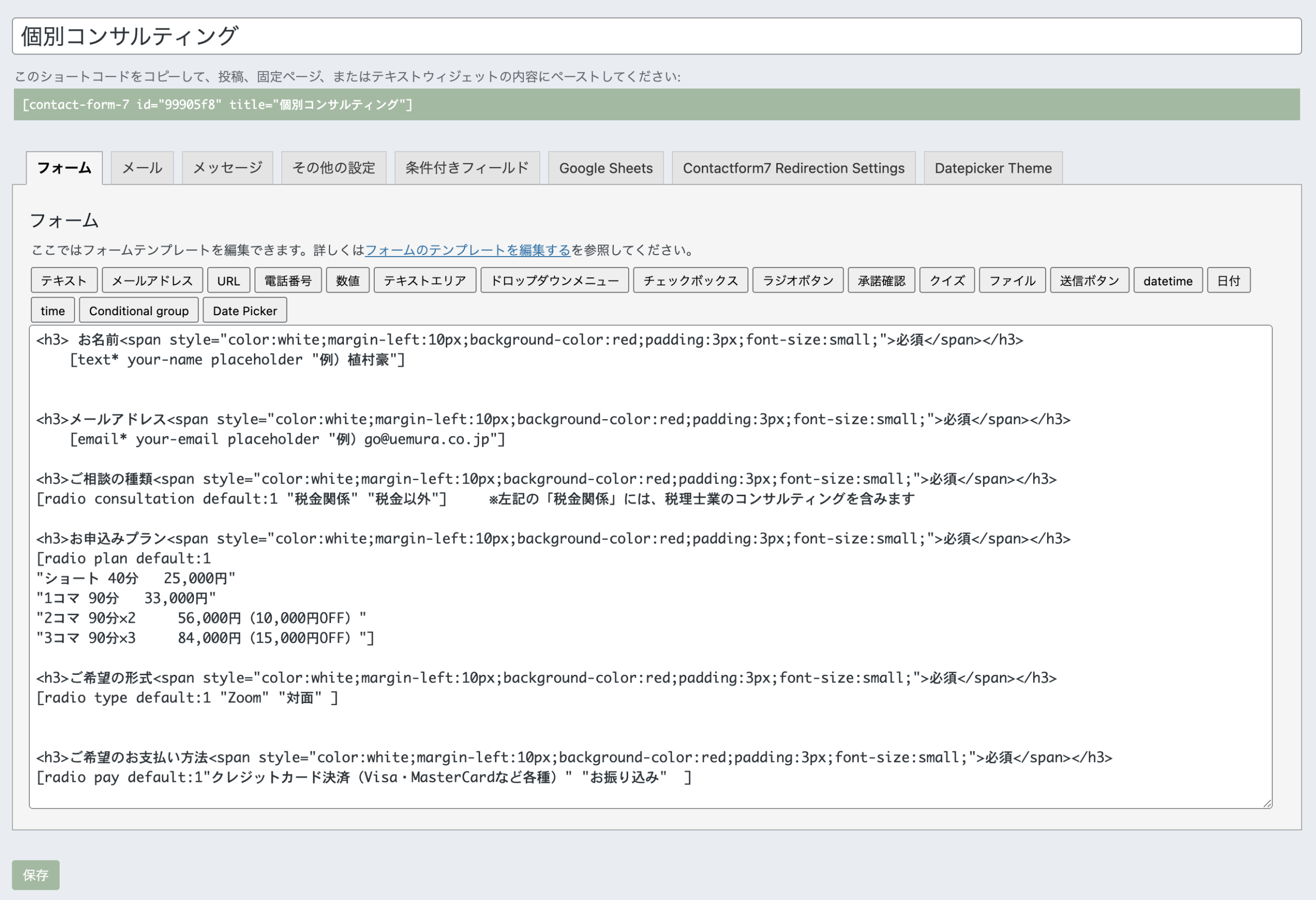
Task: Insert a Conditional group tag
Action: [139, 311]
